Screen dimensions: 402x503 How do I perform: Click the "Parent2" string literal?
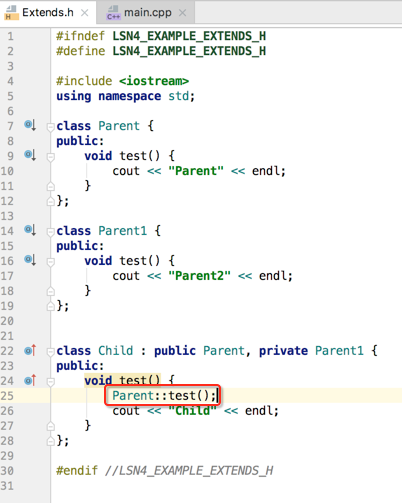[199, 276]
